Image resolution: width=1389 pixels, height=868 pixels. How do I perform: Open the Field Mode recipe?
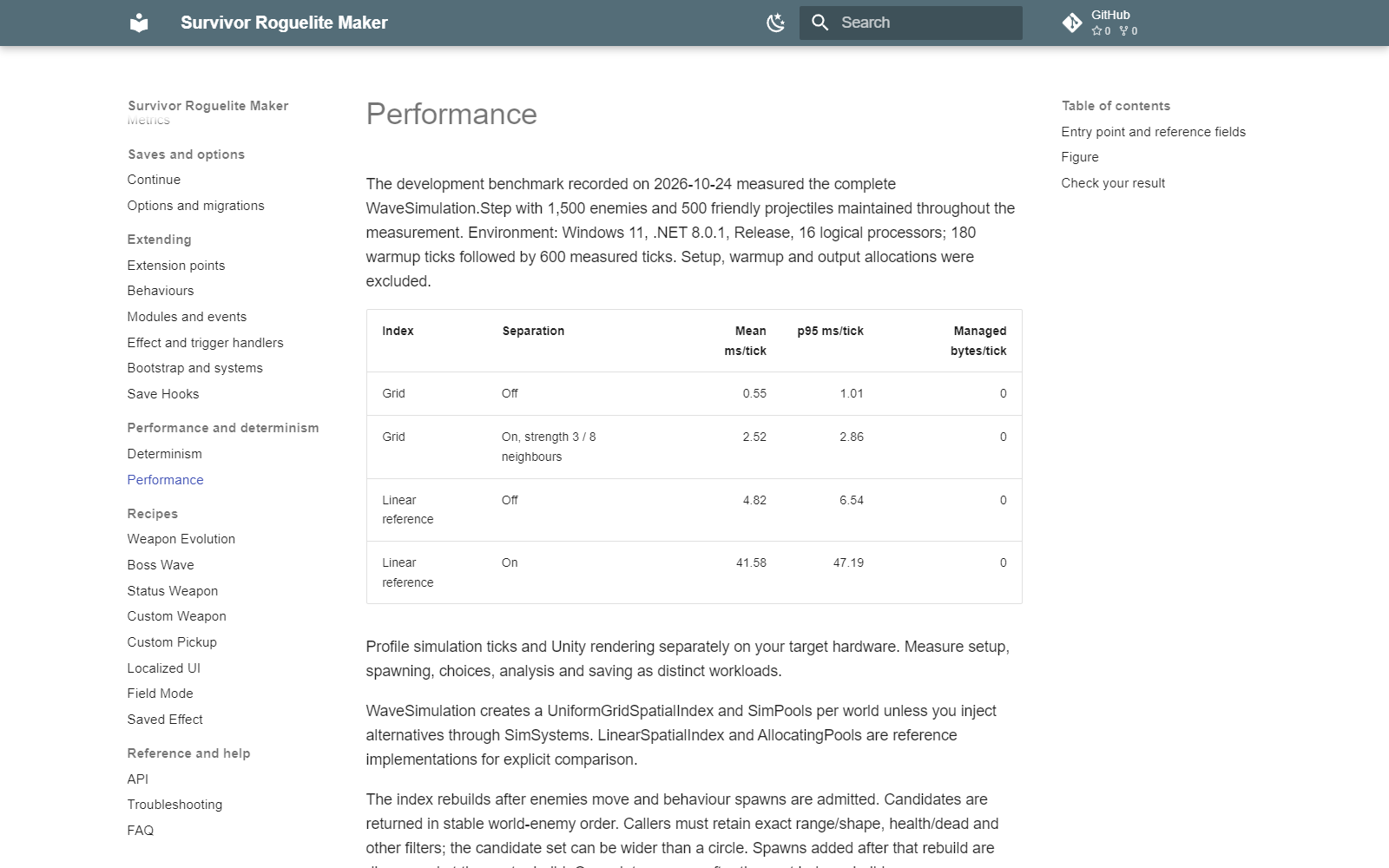pyautogui.click(x=160, y=694)
